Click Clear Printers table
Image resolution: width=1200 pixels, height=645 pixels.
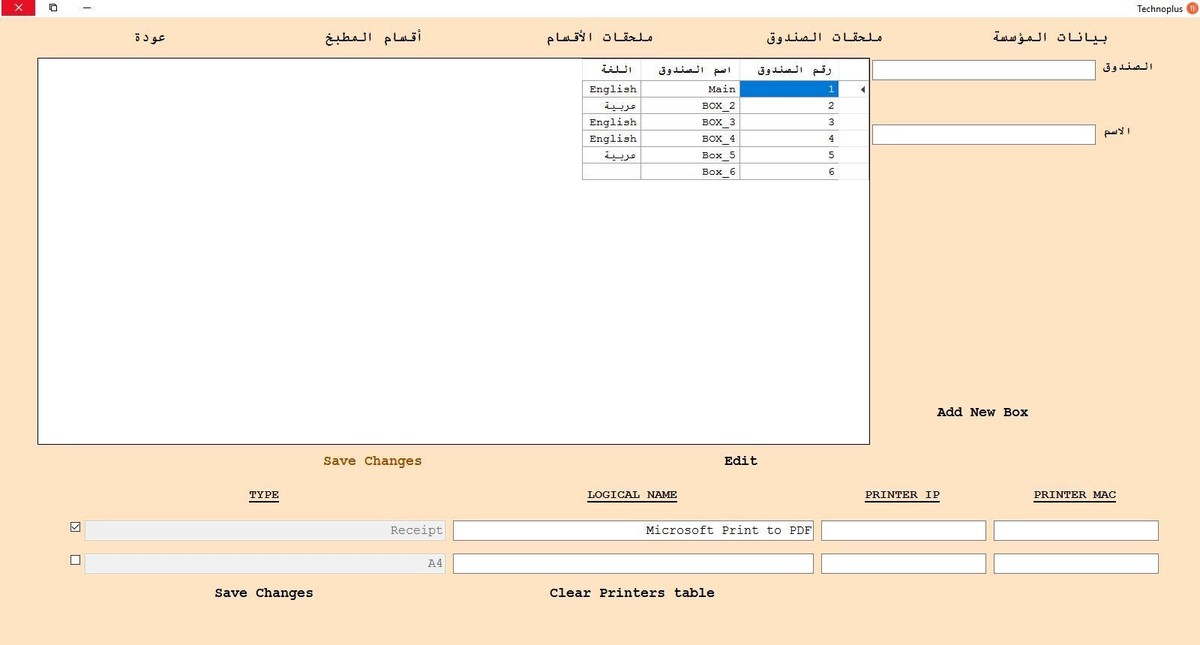632,592
